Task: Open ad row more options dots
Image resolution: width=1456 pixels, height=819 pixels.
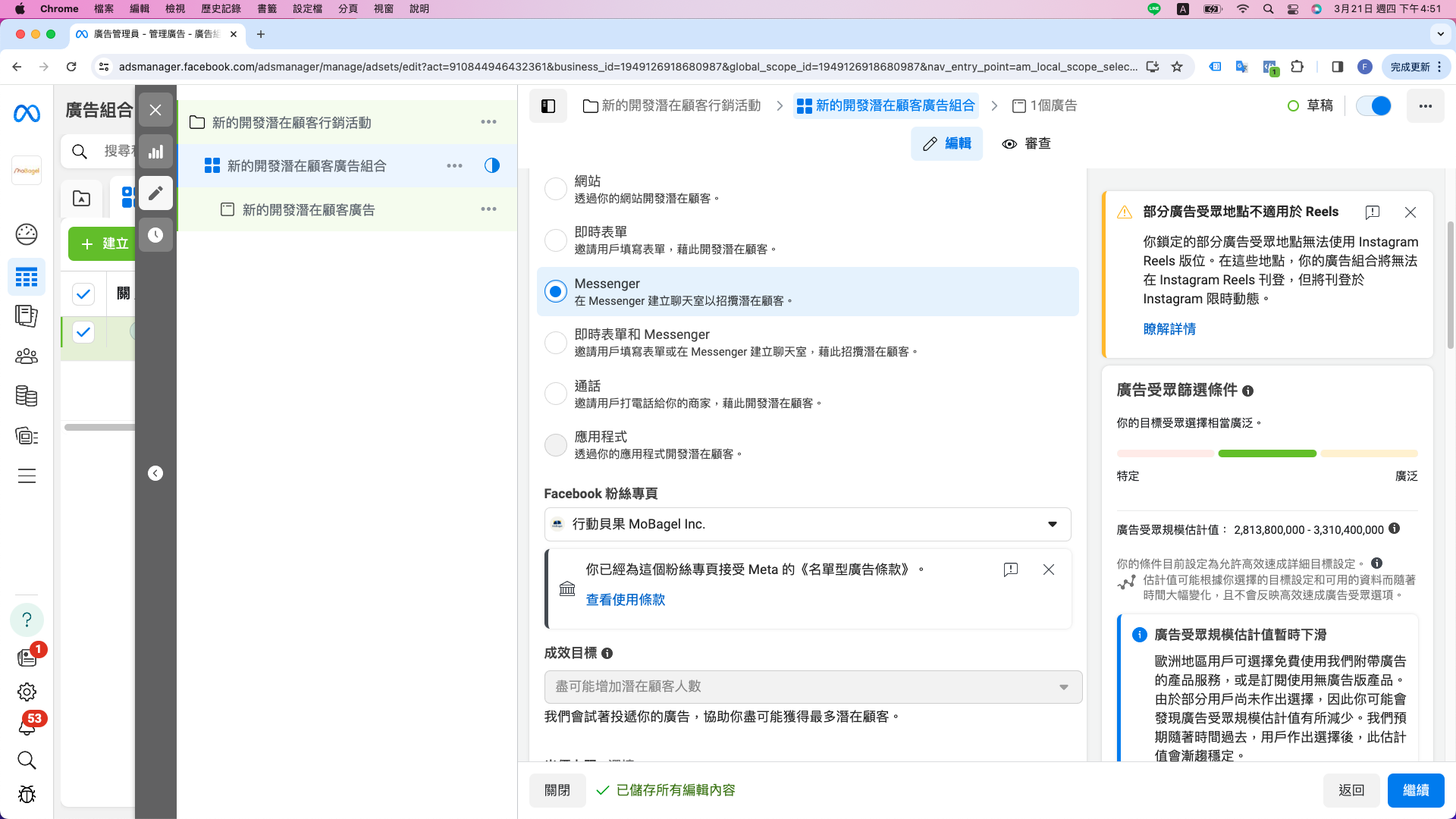Action: tap(488, 209)
